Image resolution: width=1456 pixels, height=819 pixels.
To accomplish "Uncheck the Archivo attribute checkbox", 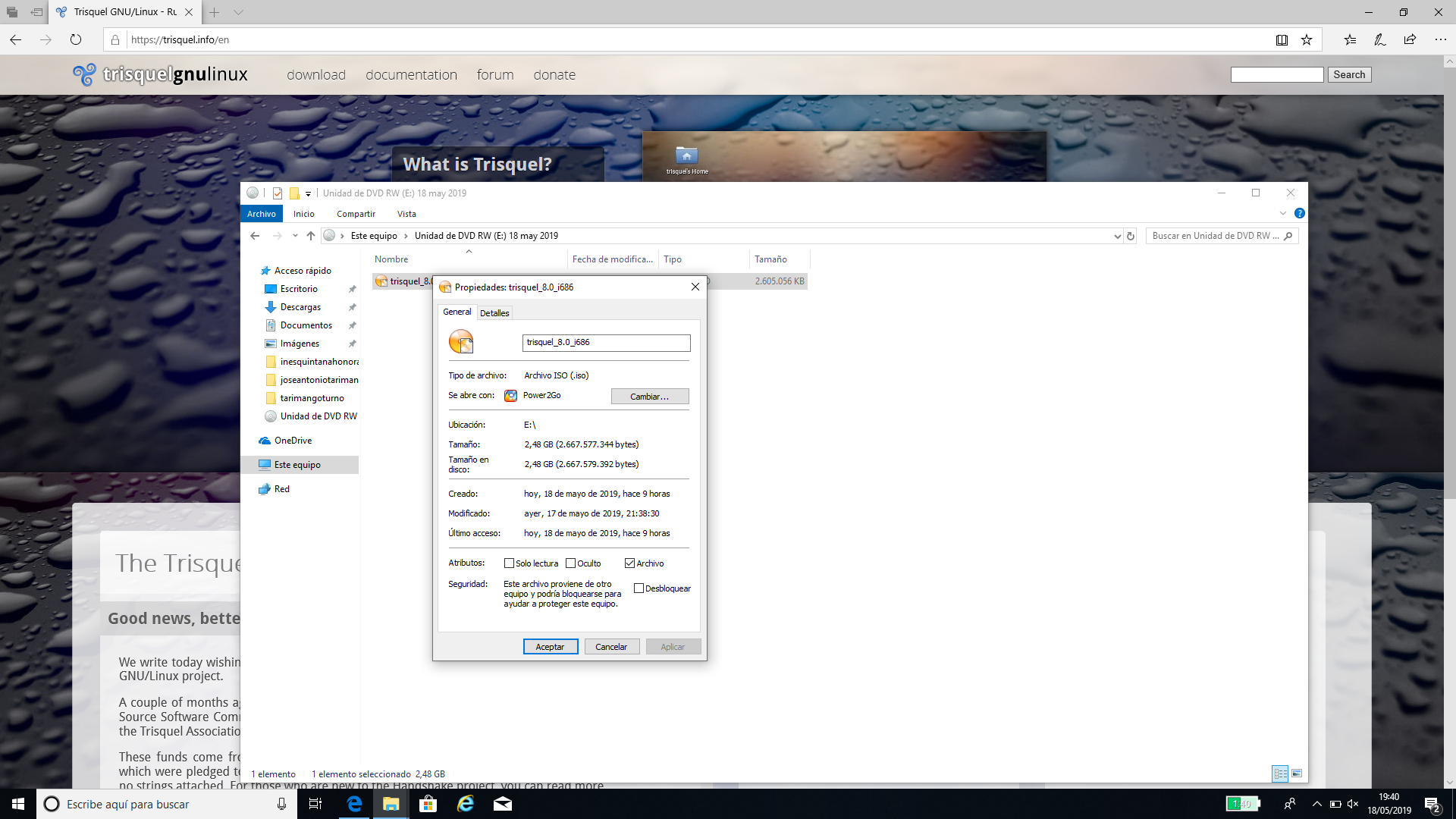I will (629, 563).
